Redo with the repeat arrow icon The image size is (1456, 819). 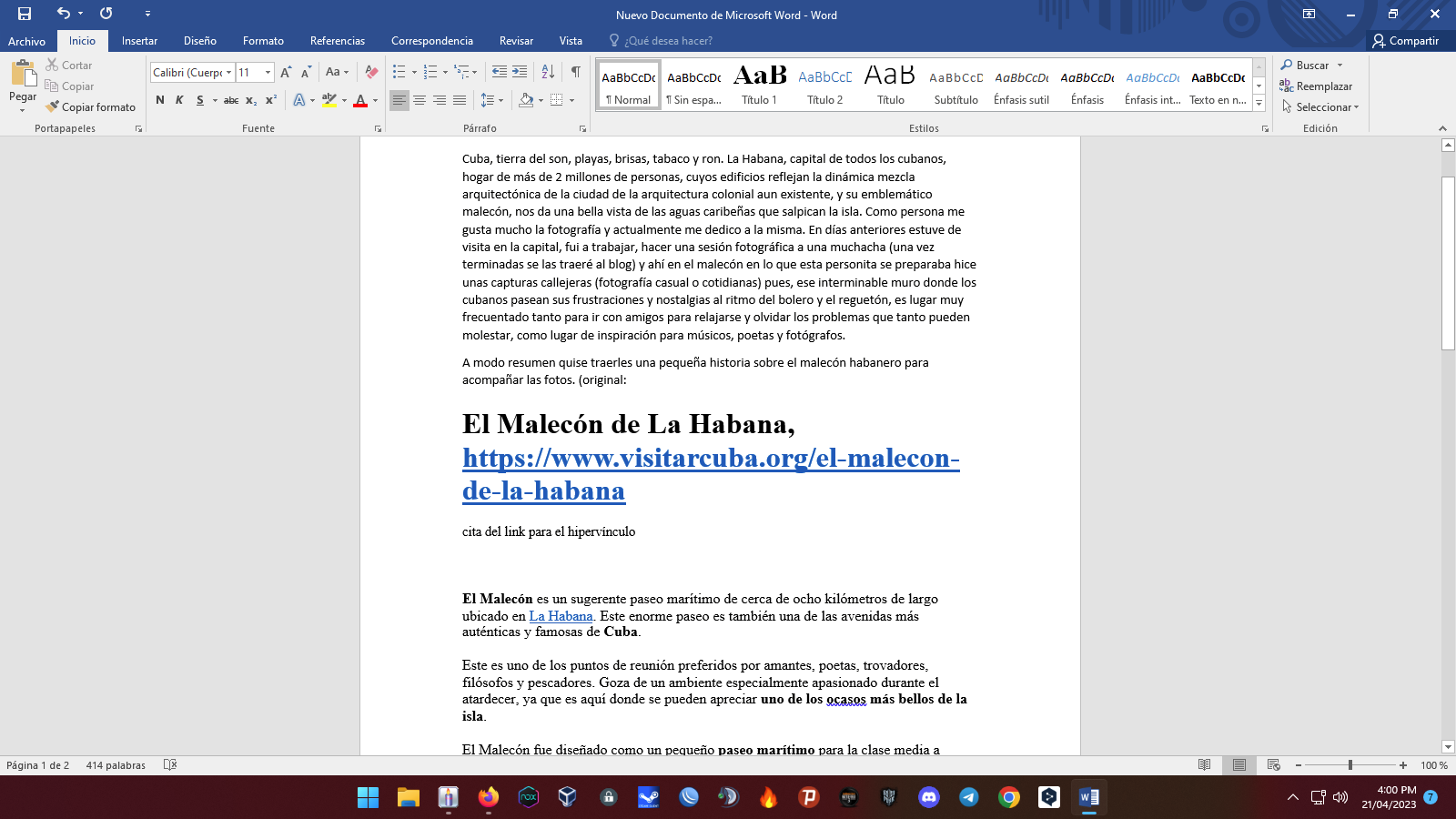[106, 14]
